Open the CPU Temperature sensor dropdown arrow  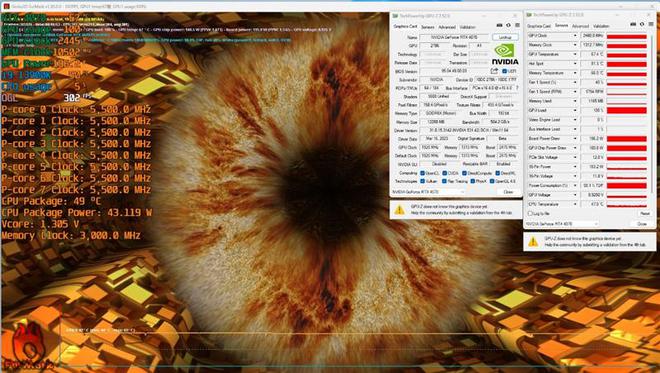[575, 204]
